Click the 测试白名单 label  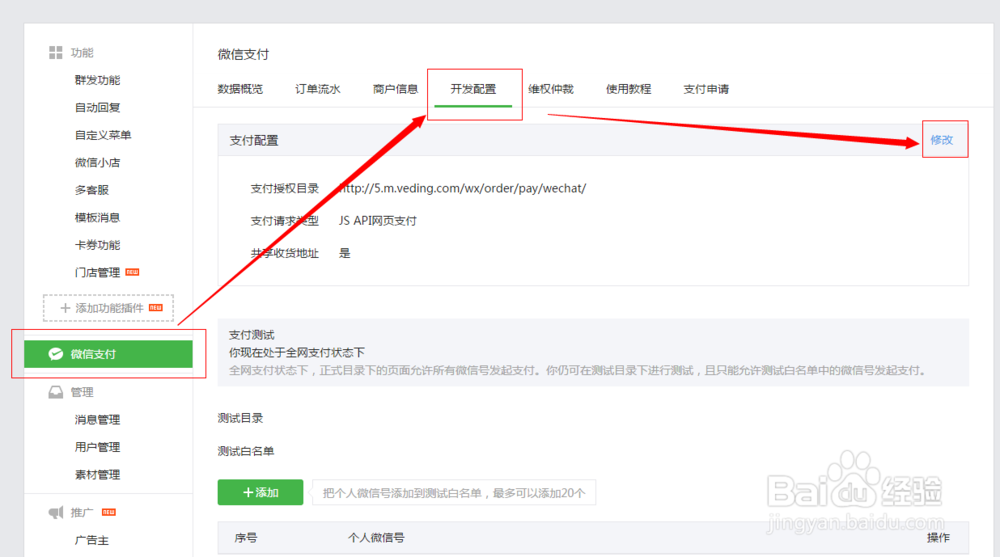point(246,451)
